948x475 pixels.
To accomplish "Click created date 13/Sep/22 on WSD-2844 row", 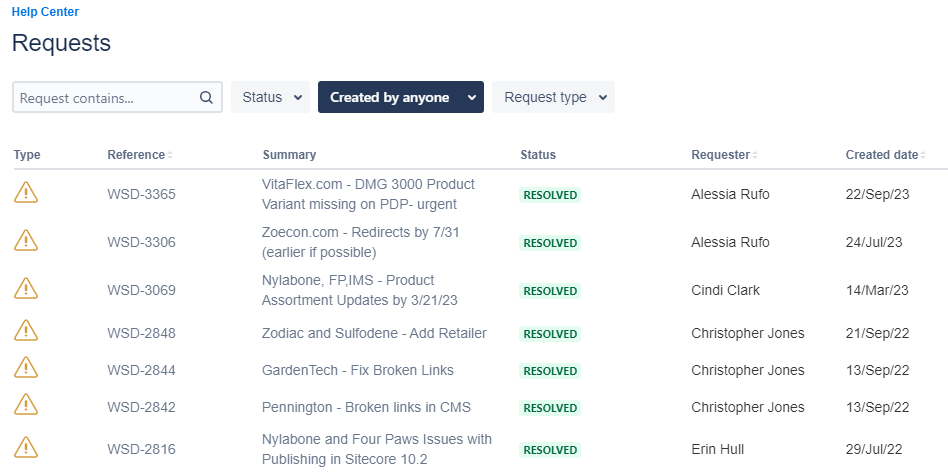I will click(x=877, y=370).
